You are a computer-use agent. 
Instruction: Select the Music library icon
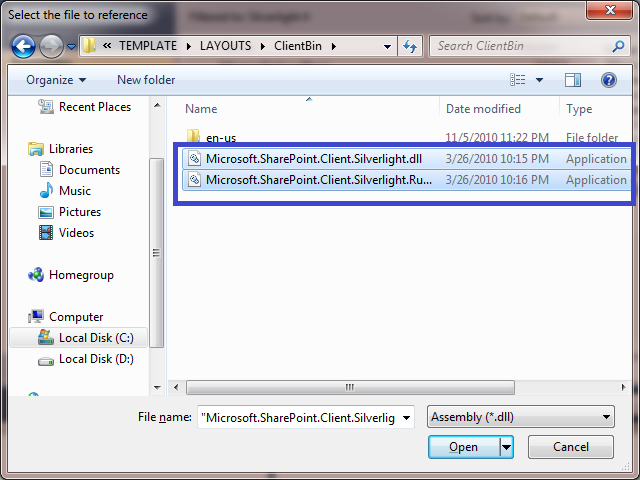point(46,191)
